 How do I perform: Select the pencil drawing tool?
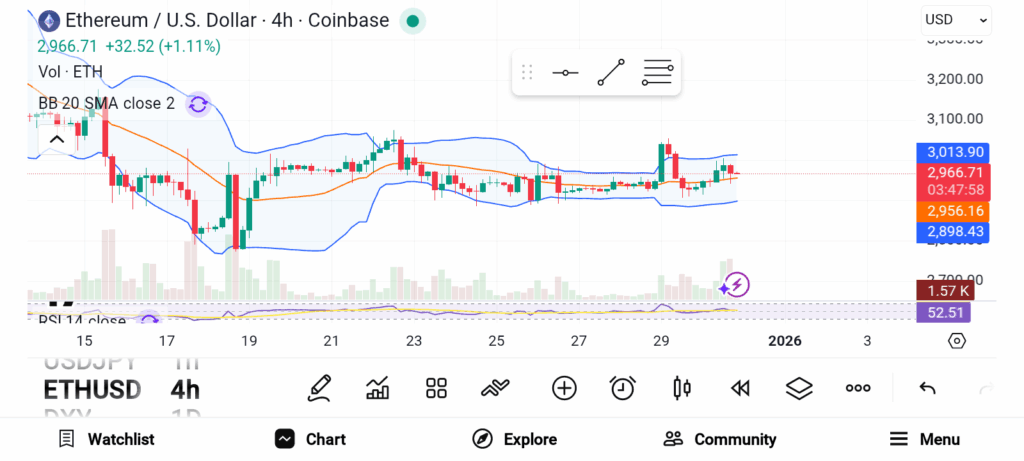click(x=320, y=388)
